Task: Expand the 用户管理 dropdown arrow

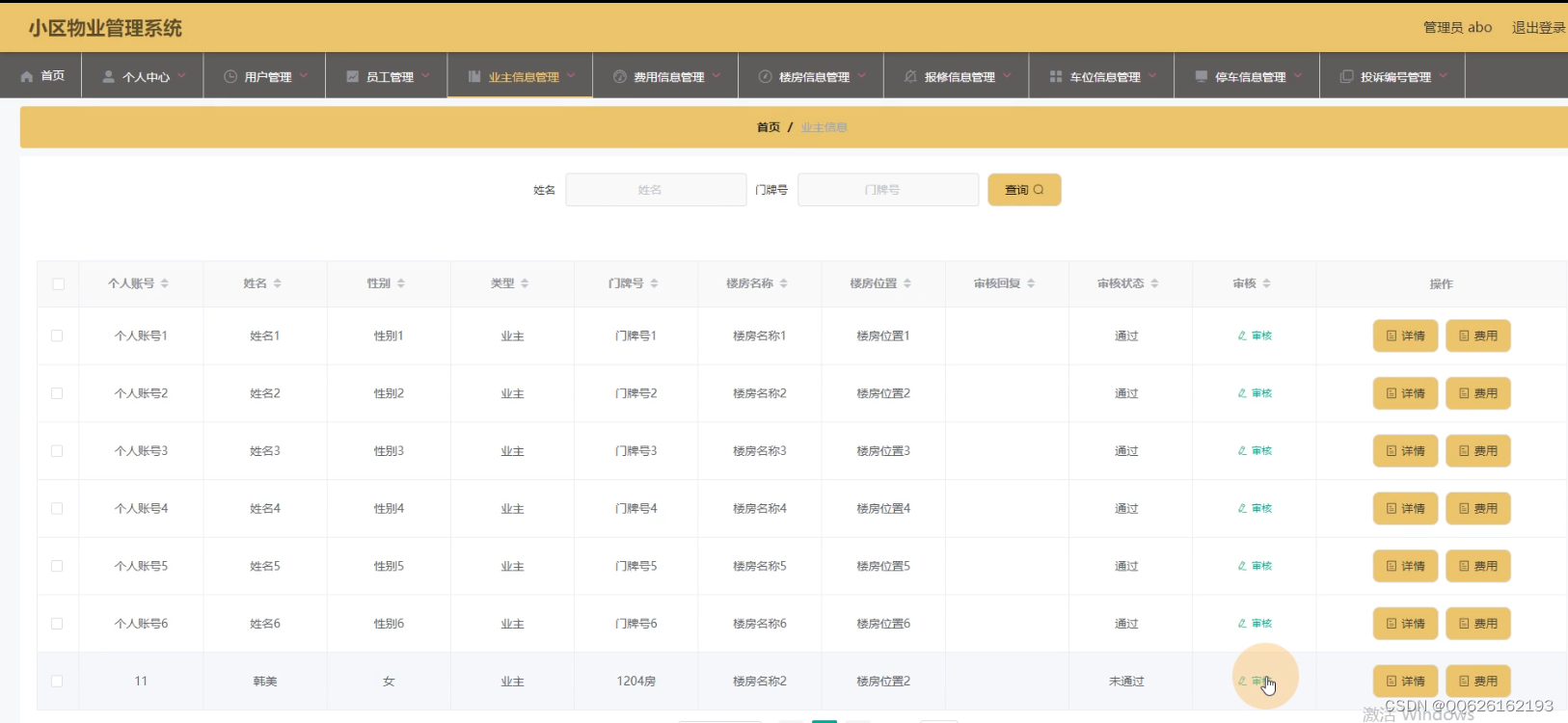Action: [x=304, y=75]
